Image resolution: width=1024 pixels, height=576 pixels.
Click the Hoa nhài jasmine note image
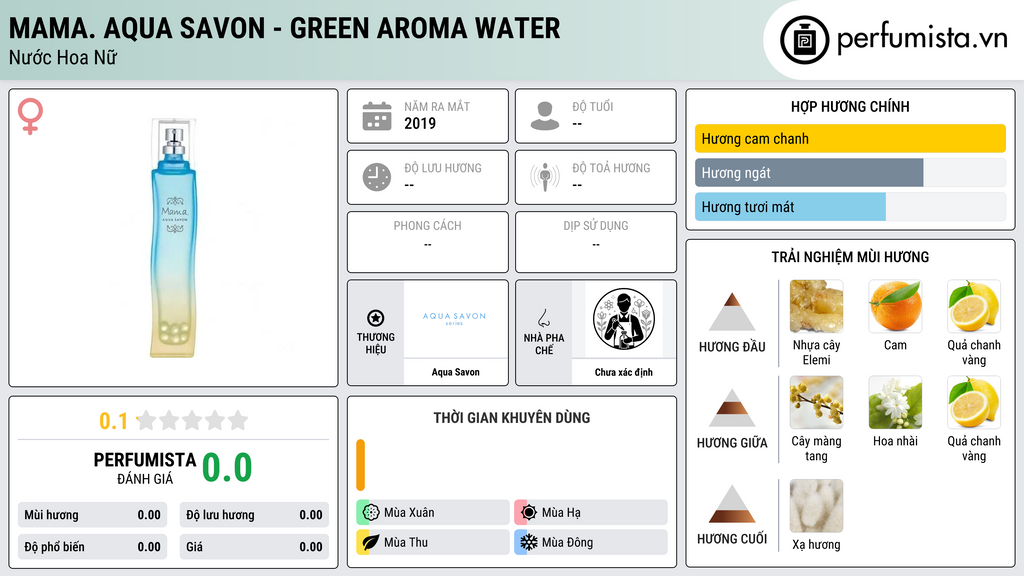(x=895, y=402)
